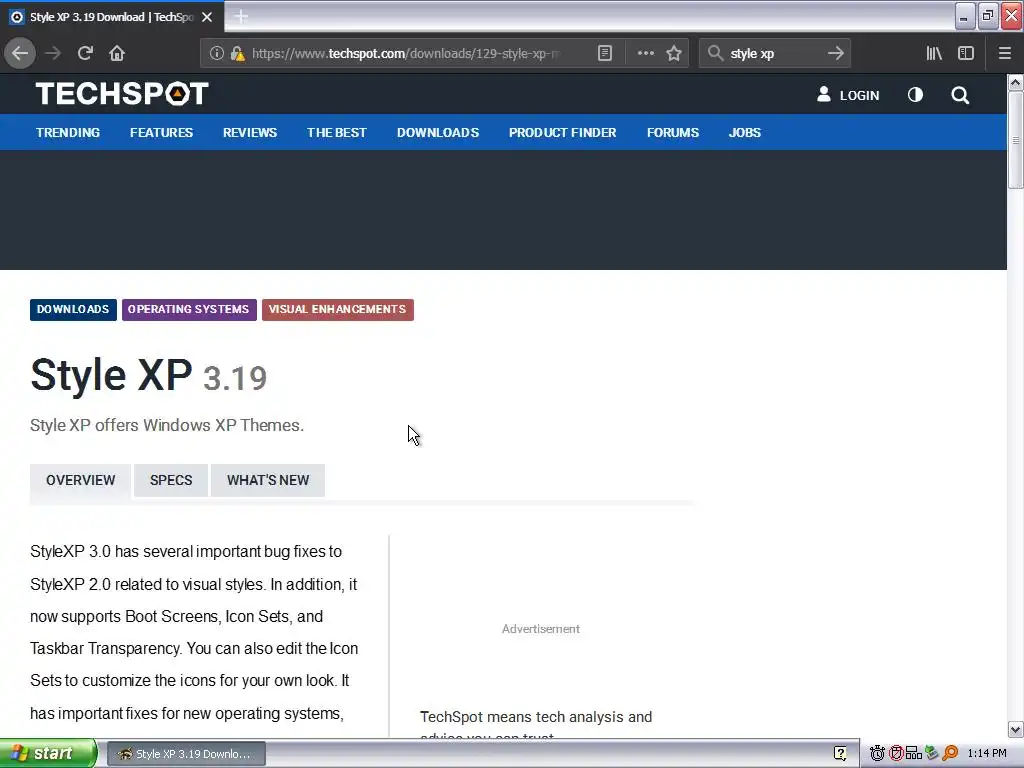The height and width of the screenshot is (768, 1024).
Task: Select the Style XP 3.19 Download tab
Action: [x=112, y=17]
